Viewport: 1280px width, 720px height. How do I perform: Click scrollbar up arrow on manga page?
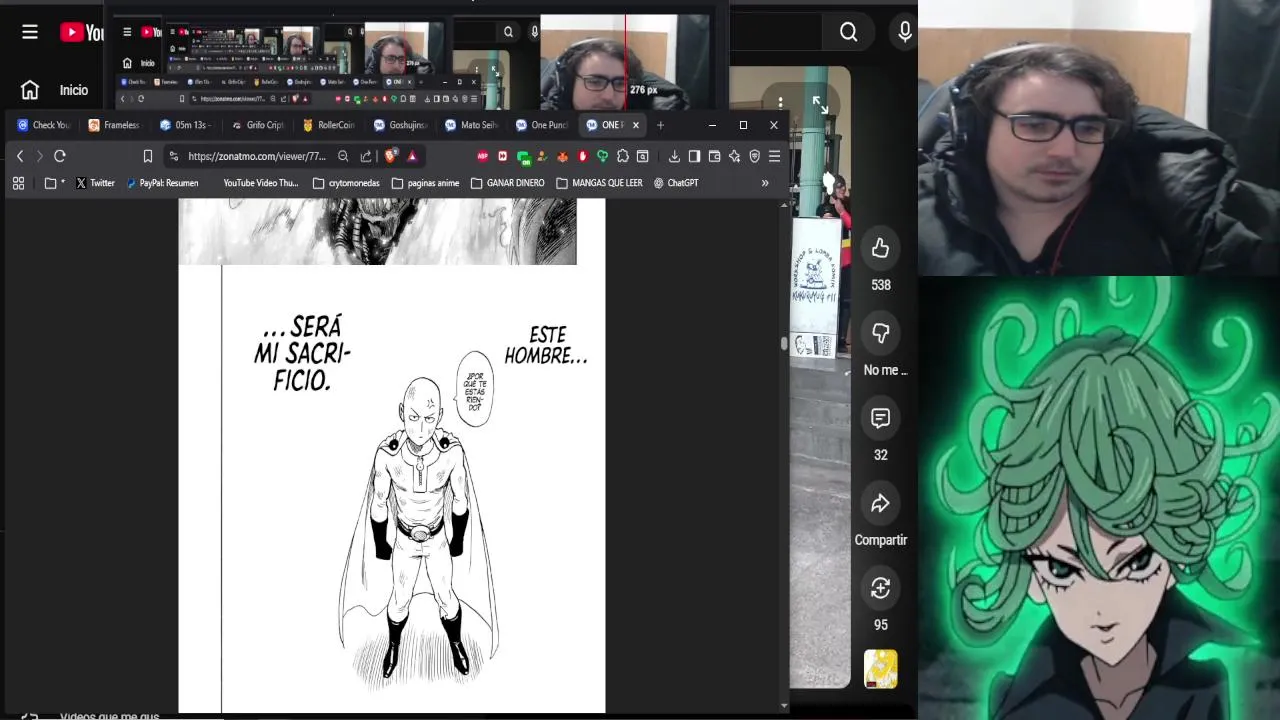point(784,204)
